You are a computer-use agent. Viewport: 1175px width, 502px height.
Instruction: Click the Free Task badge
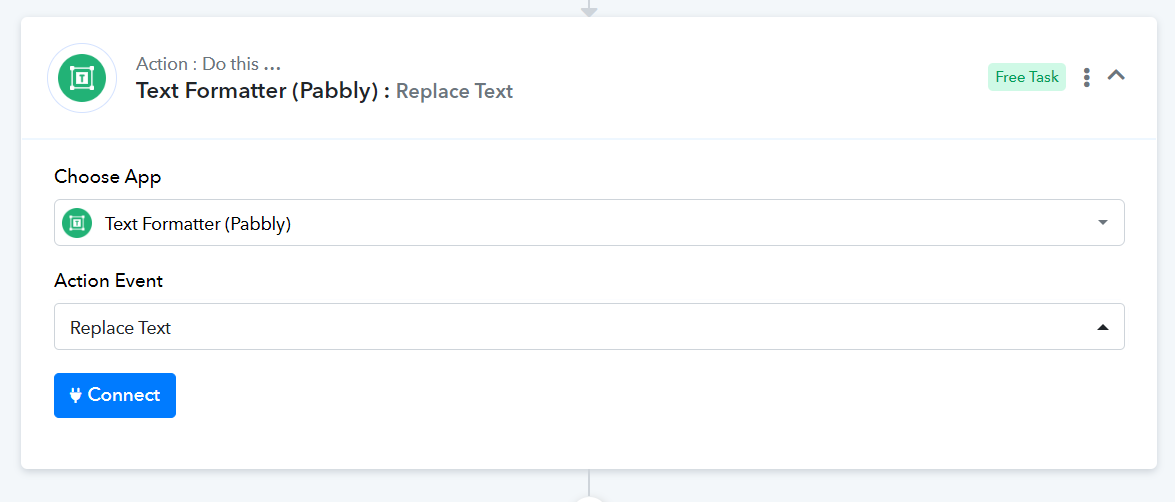click(1027, 77)
